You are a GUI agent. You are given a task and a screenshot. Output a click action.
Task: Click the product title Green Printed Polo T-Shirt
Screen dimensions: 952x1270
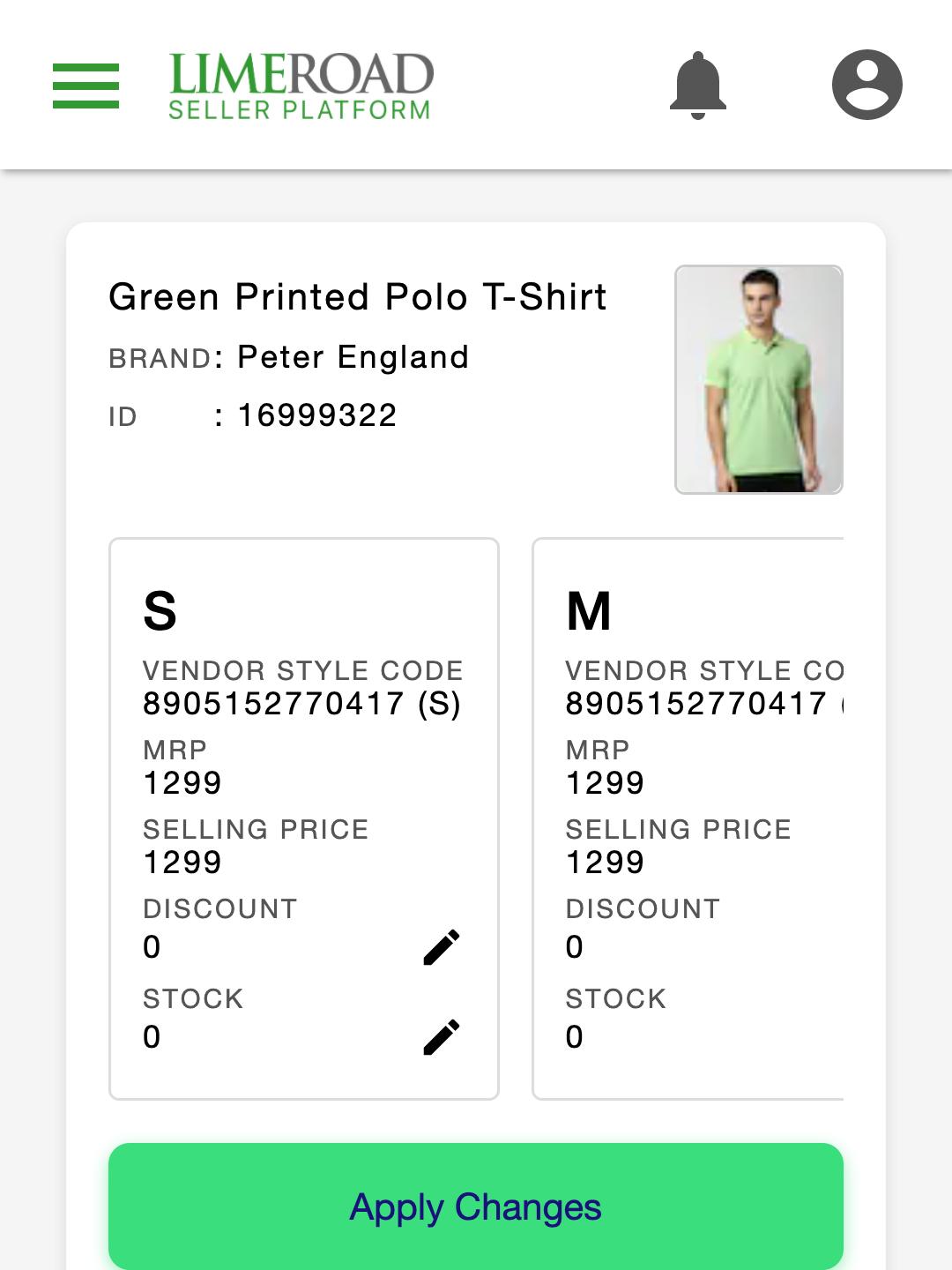[358, 296]
